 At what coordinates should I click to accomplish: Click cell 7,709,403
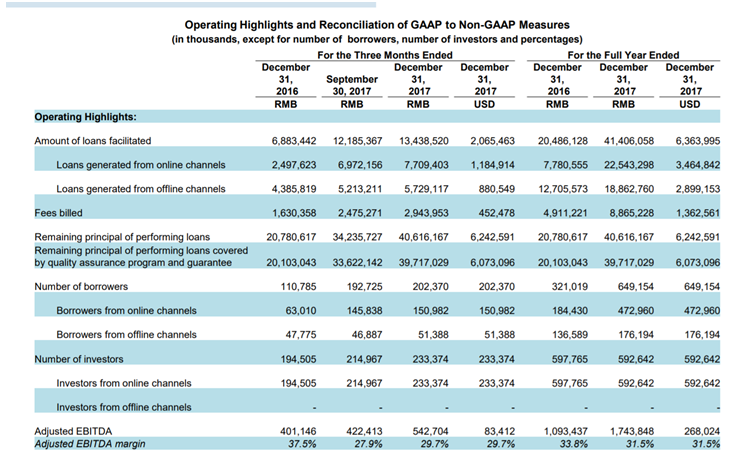coord(426,165)
